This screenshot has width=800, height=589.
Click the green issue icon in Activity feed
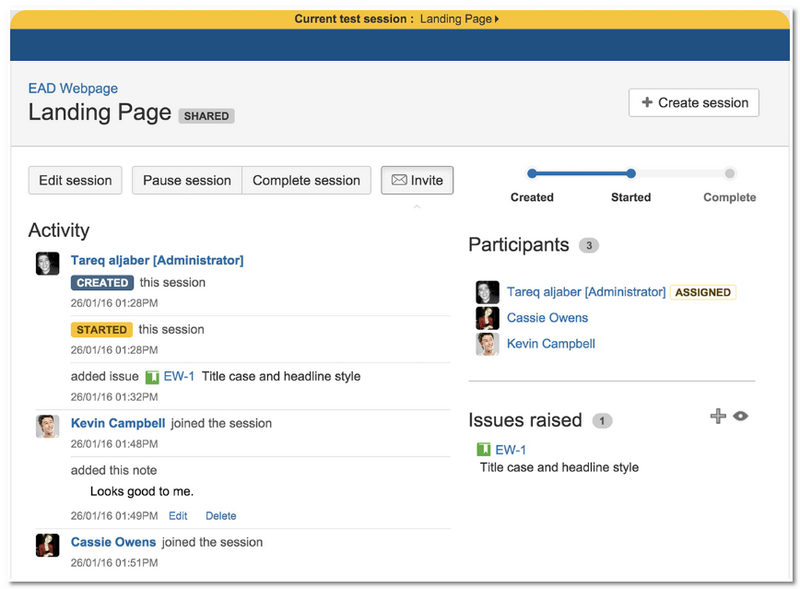click(x=152, y=377)
